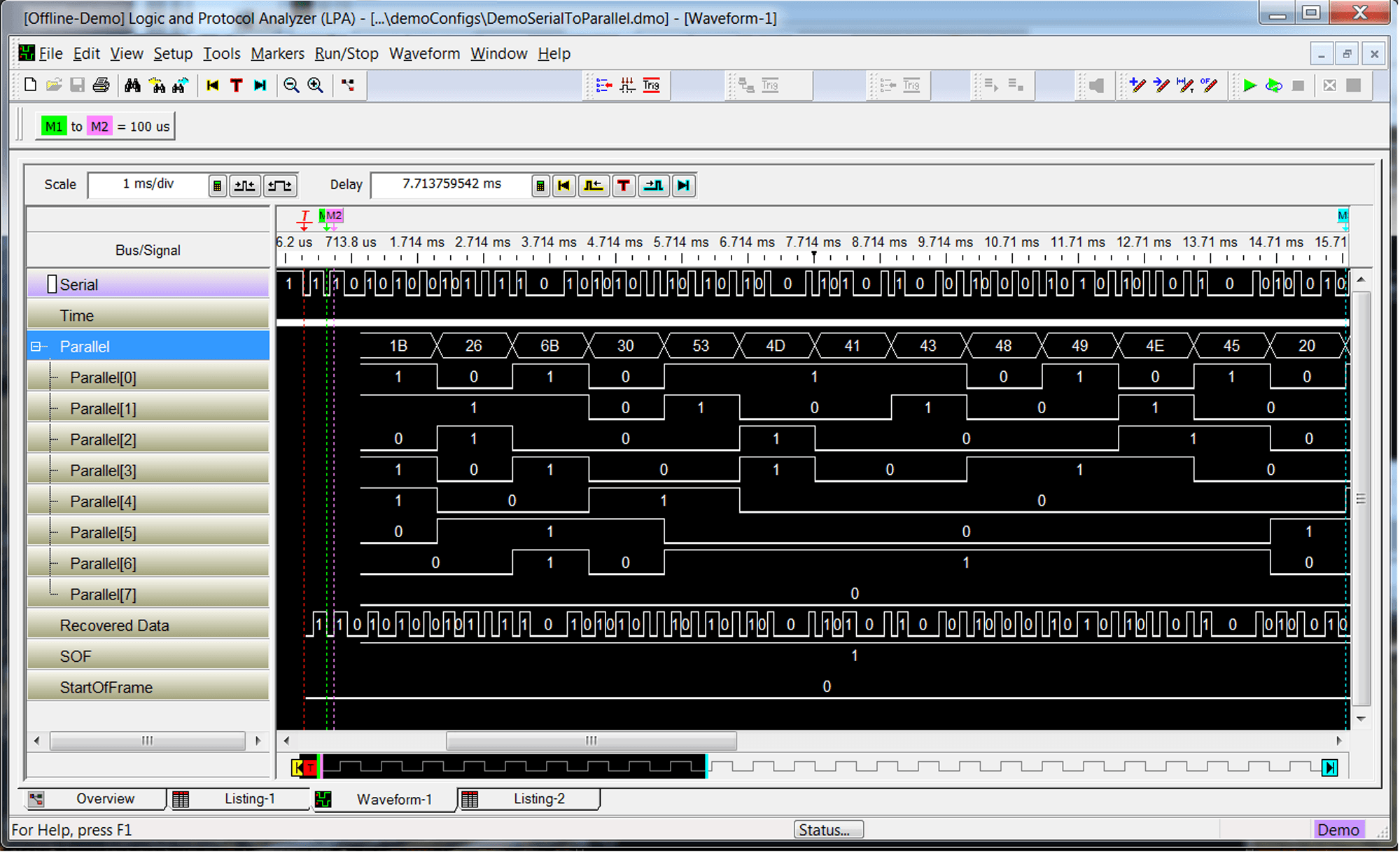This screenshot has width=1400, height=853.
Task: Switch to the Listing-1 tab
Action: (249, 798)
